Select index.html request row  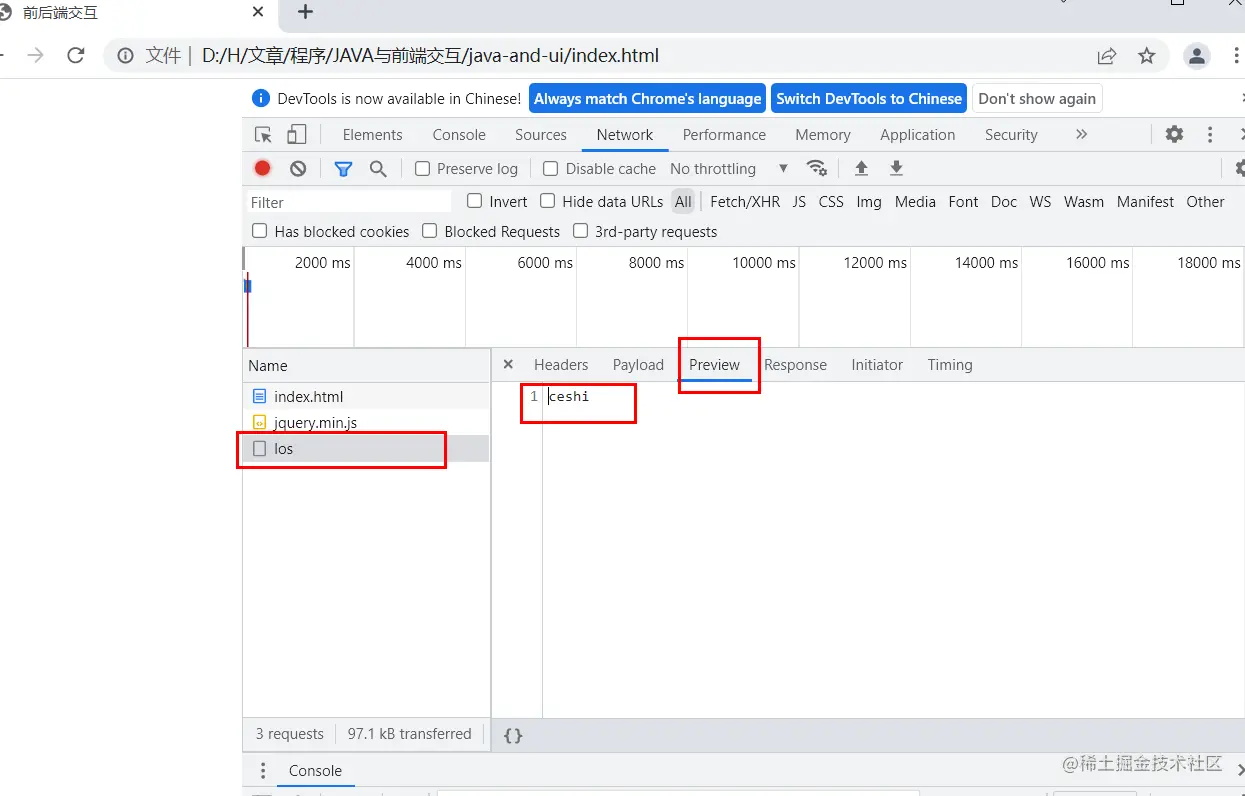pyautogui.click(x=366, y=397)
